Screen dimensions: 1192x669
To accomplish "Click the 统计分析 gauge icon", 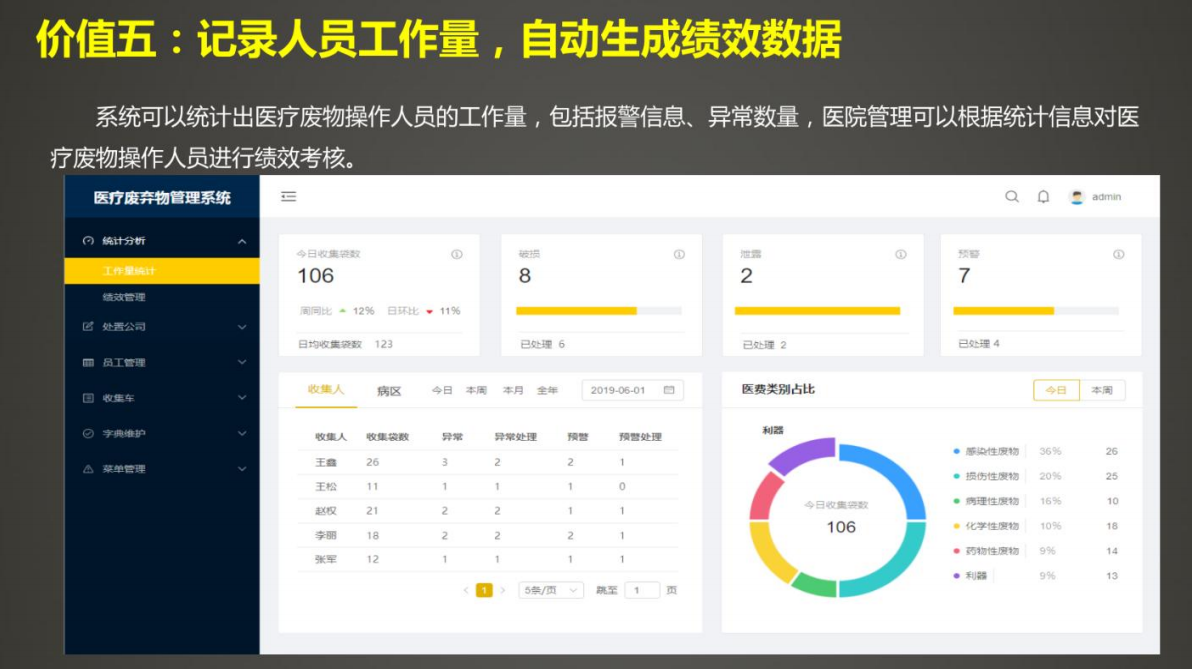I will 88,241.
